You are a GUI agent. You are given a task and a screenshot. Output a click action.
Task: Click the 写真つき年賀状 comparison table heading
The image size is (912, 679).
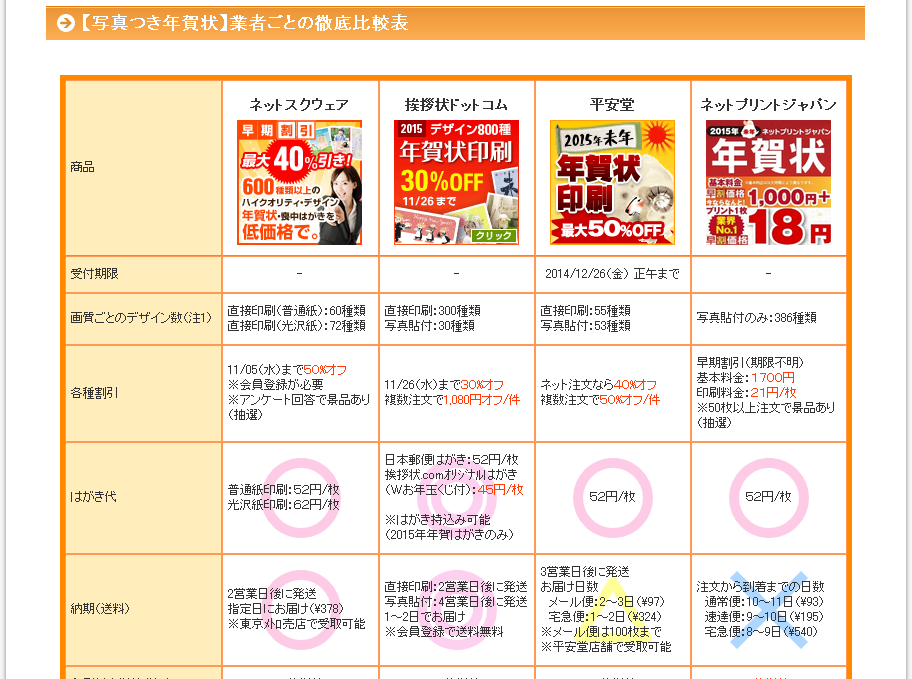click(244, 23)
